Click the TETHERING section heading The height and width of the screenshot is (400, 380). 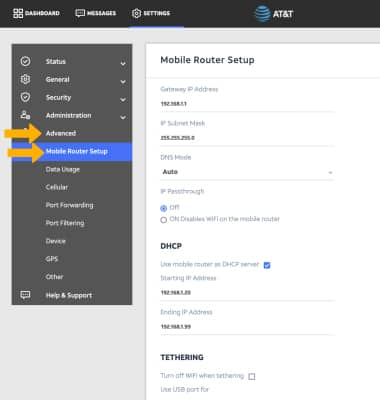[x=182, y=357]
